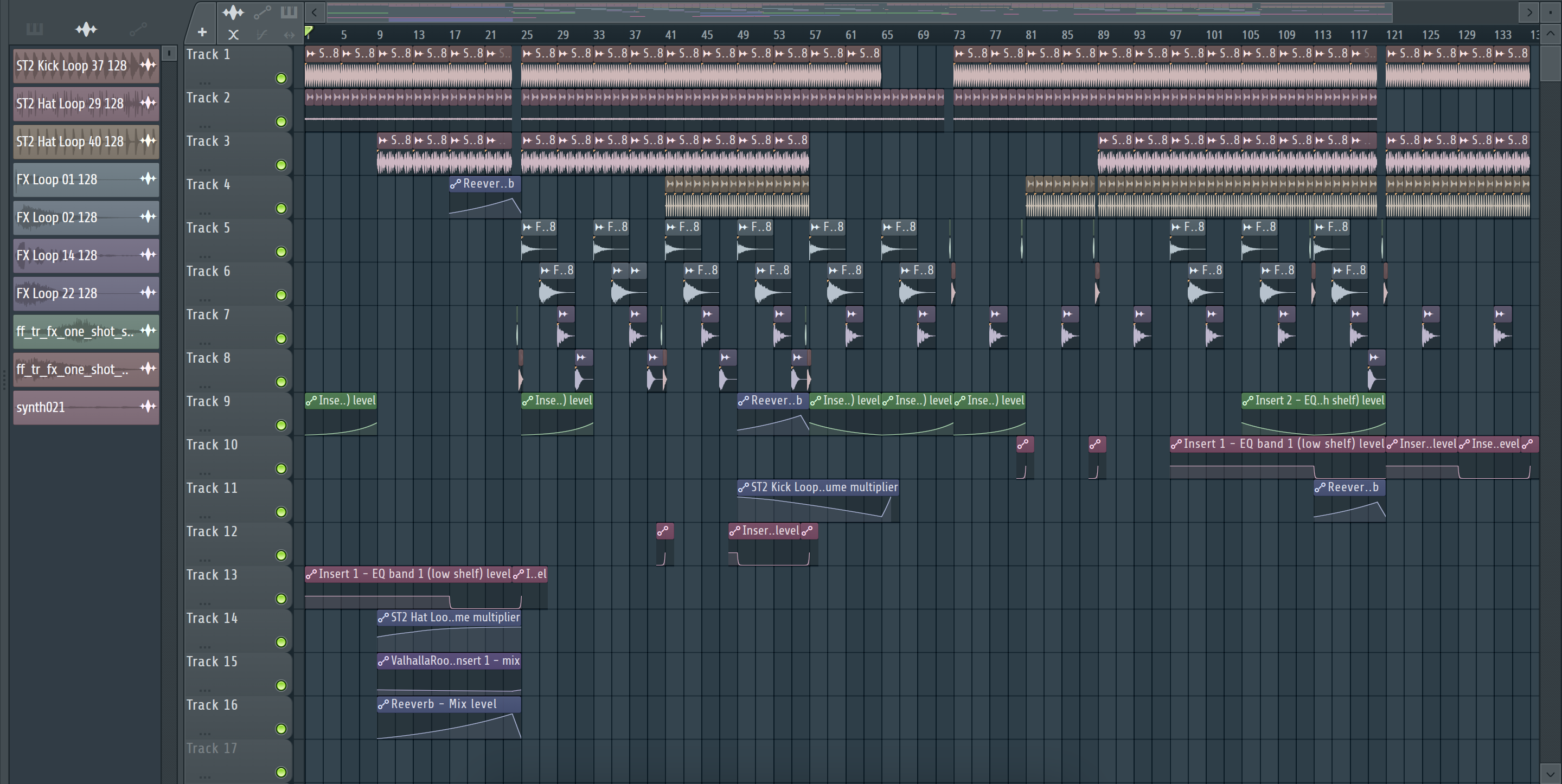Open menu of Reever..b clip on Track 11
Screen dimensions: 1562x784
[1320, 487]
